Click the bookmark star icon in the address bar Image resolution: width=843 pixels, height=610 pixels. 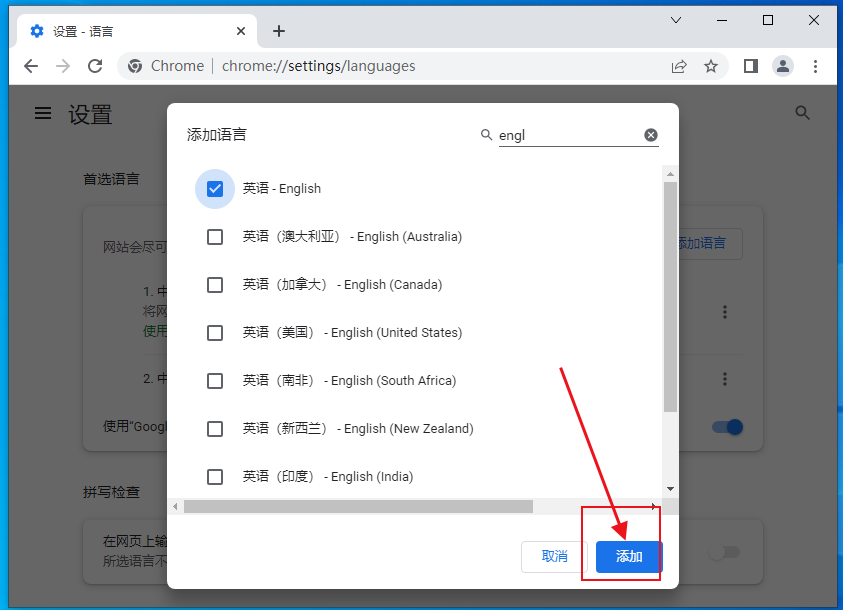pos(711,66)
